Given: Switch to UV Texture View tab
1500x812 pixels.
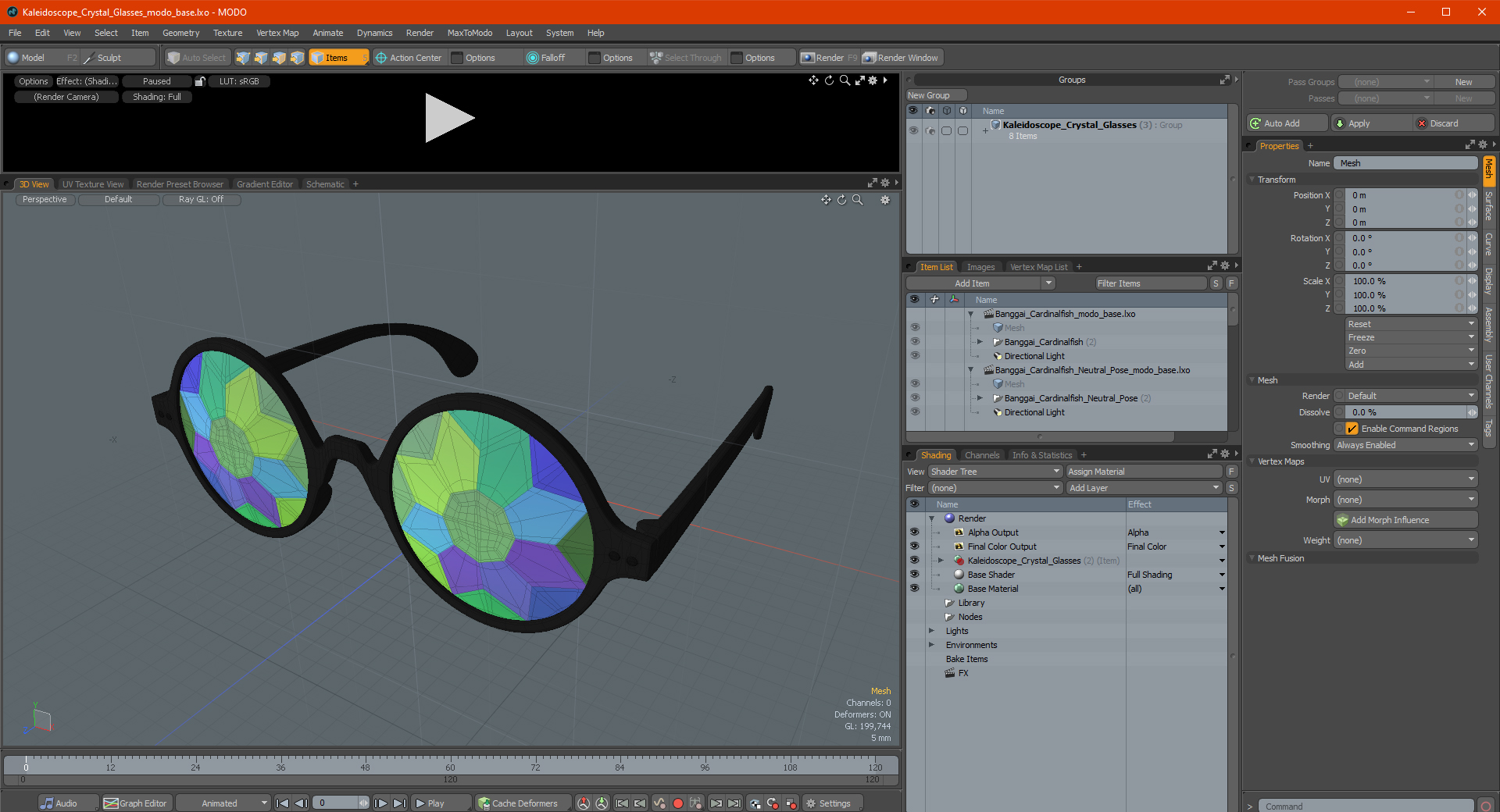Looking at the screenshot, I should pyautogui.click(x=93, y=184).
